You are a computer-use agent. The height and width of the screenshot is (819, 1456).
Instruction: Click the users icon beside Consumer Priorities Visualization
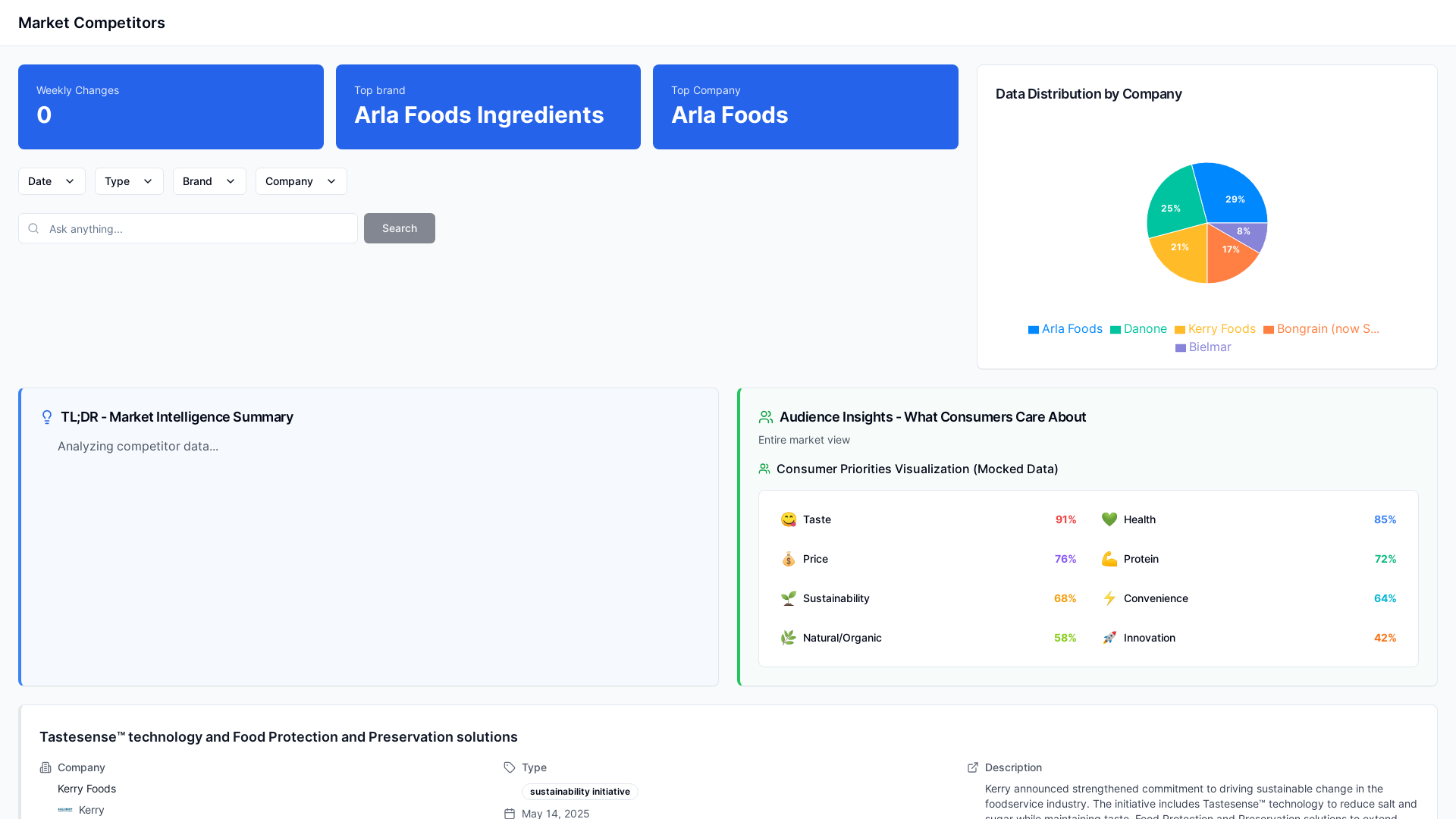(764, 469)
